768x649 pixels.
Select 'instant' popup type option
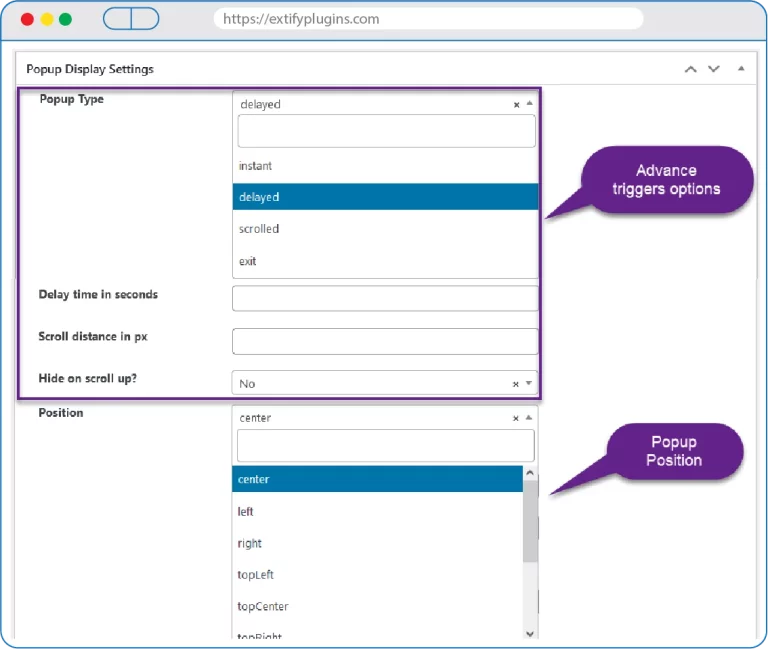(385, 166)
